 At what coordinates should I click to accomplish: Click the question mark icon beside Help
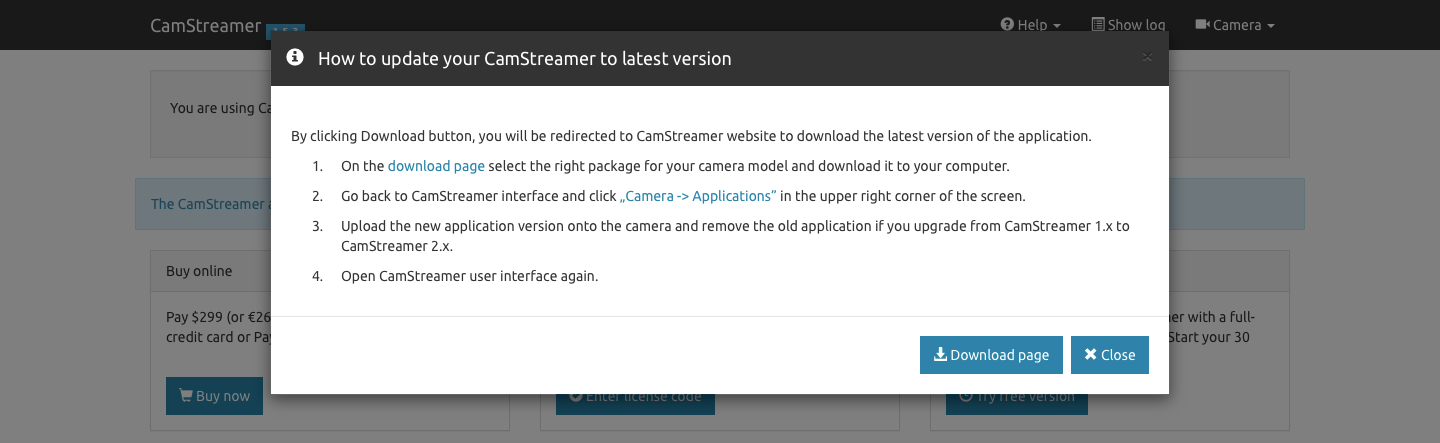coord(1007,25)
